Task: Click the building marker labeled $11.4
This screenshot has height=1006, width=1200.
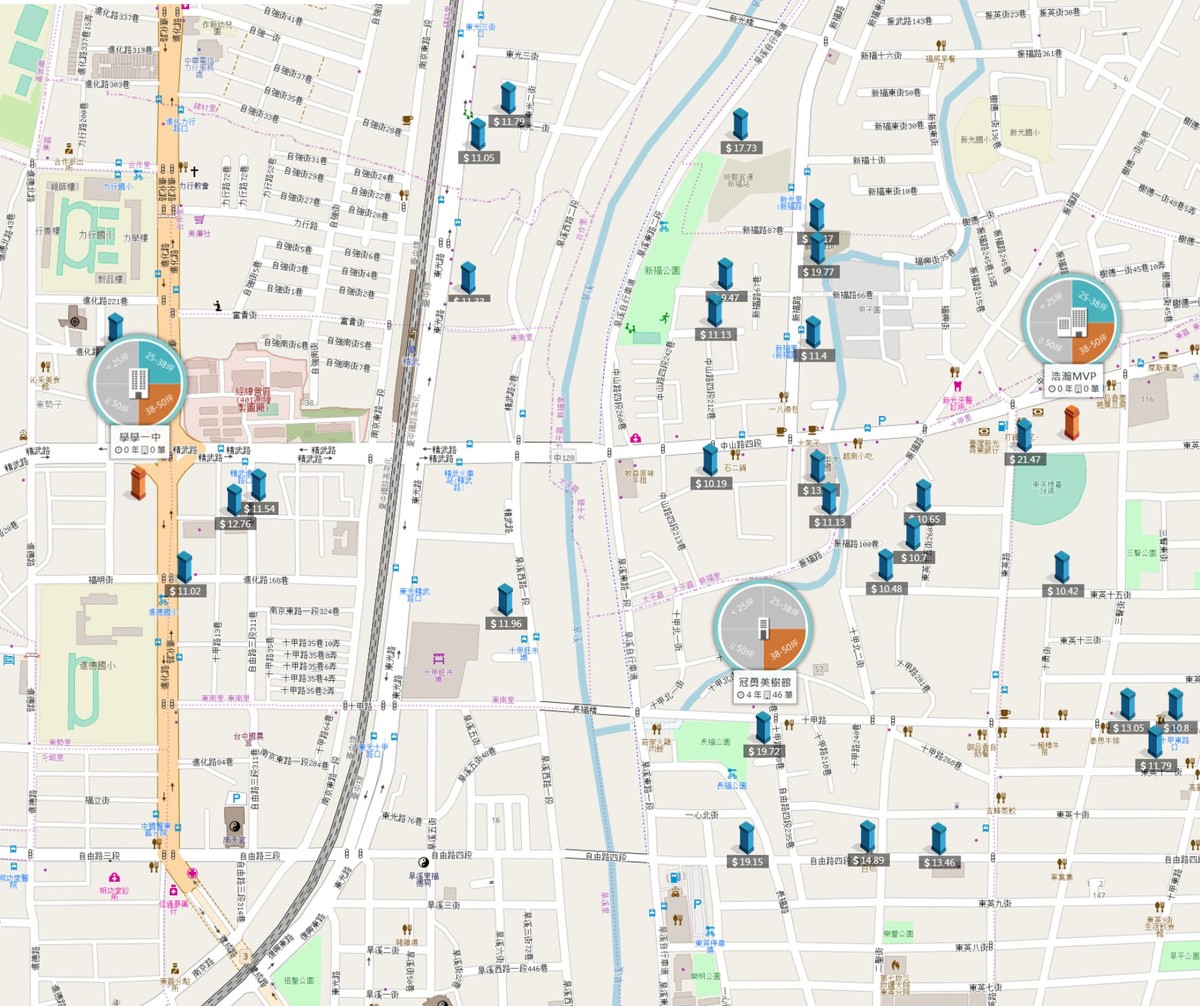Action: [x=813, y=339]
